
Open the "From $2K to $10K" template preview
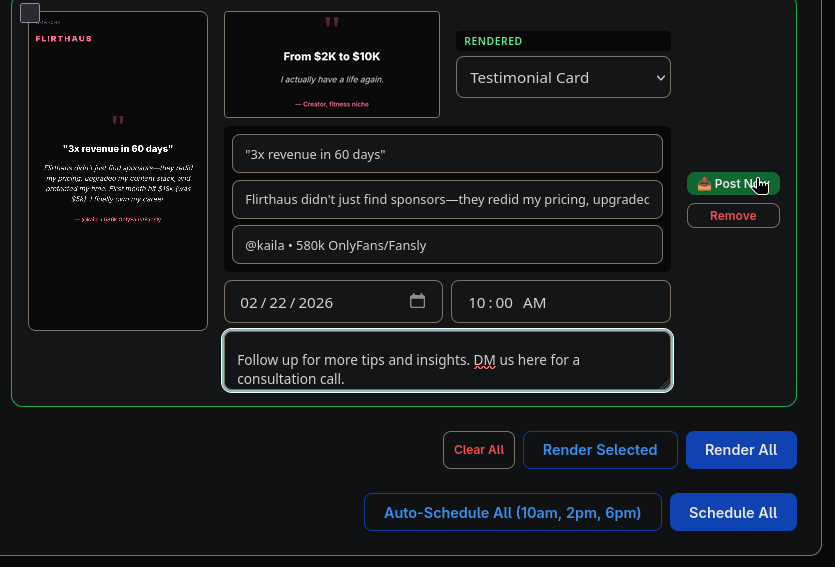[332, 64]
